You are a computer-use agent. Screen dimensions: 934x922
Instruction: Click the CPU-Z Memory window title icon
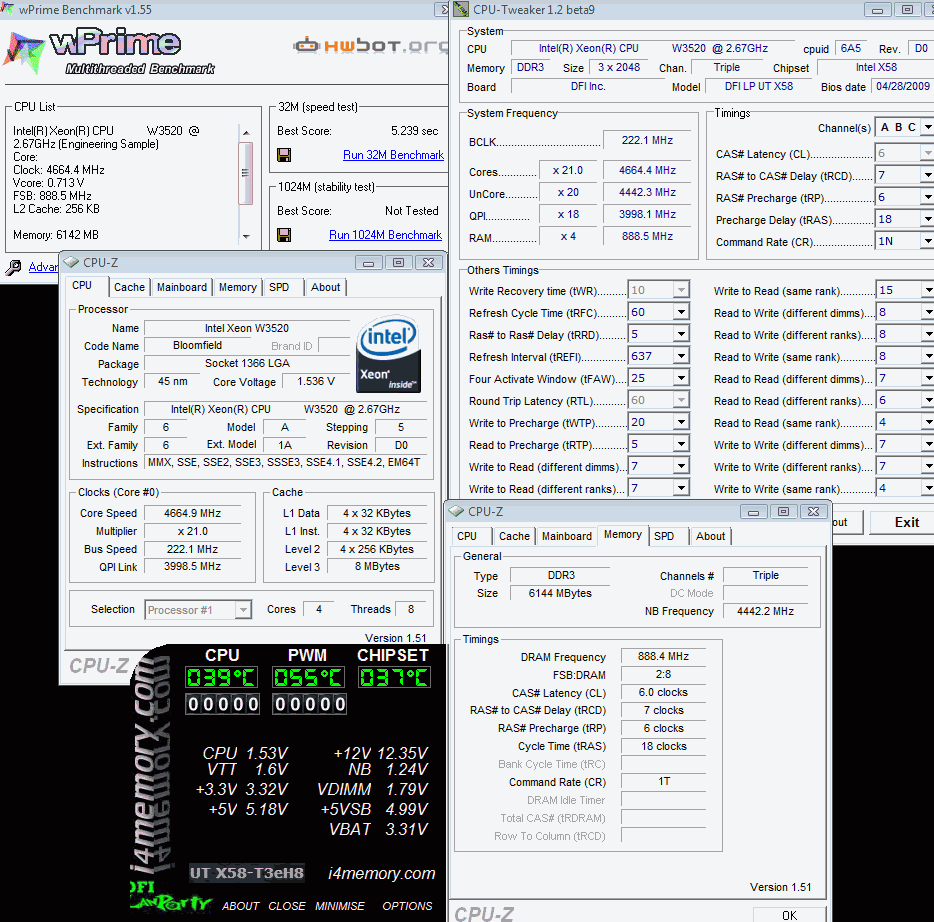(456, 511)
